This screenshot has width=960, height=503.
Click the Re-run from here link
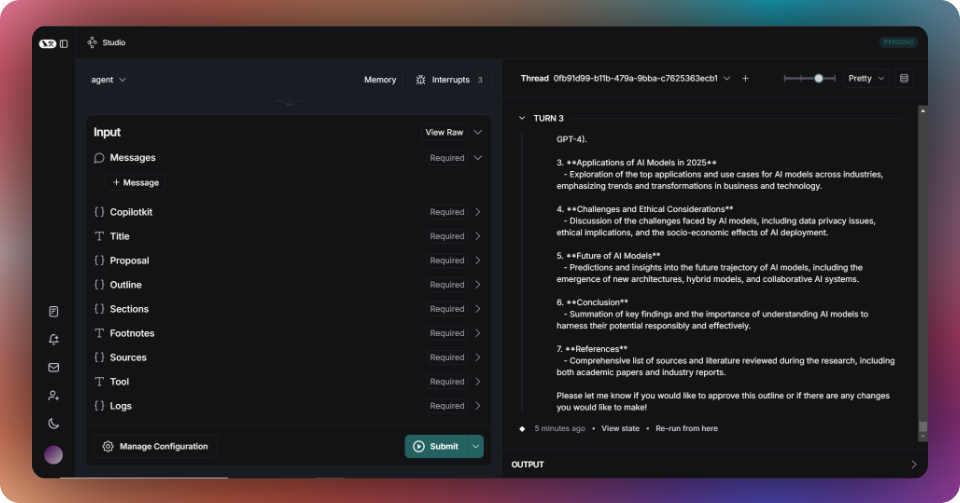point(686,428)
